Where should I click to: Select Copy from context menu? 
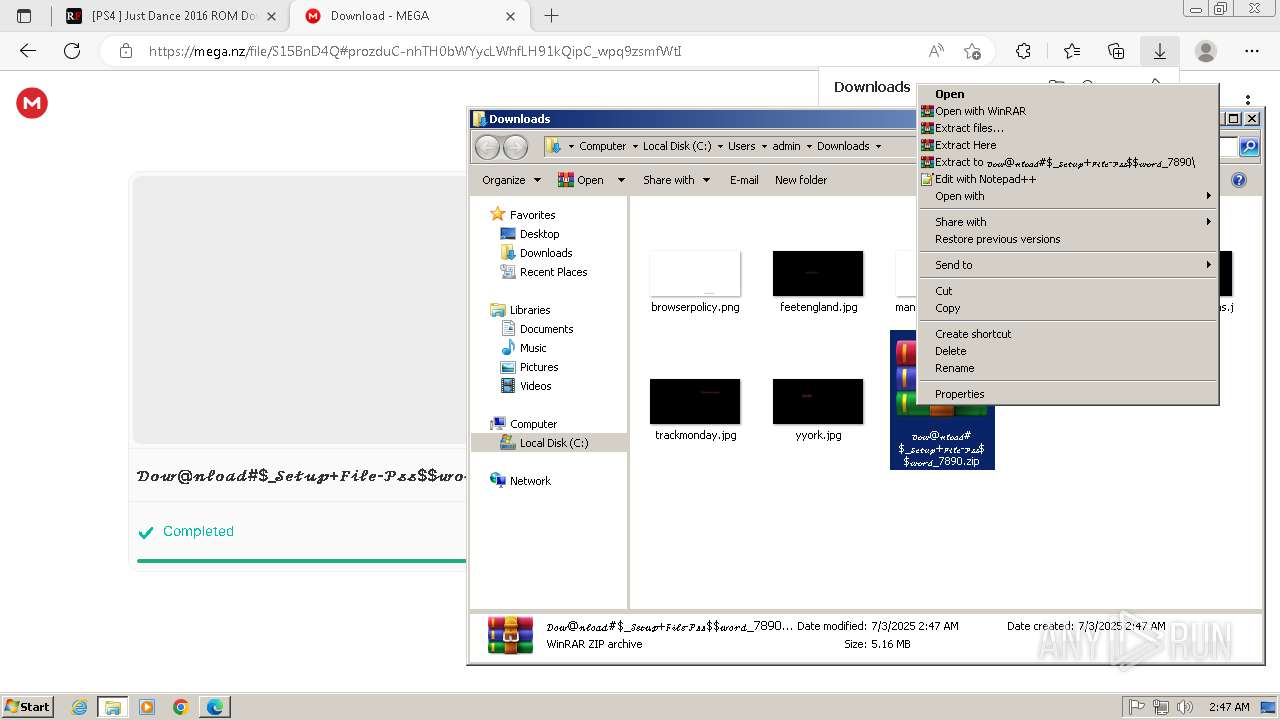pos(1068,308)
